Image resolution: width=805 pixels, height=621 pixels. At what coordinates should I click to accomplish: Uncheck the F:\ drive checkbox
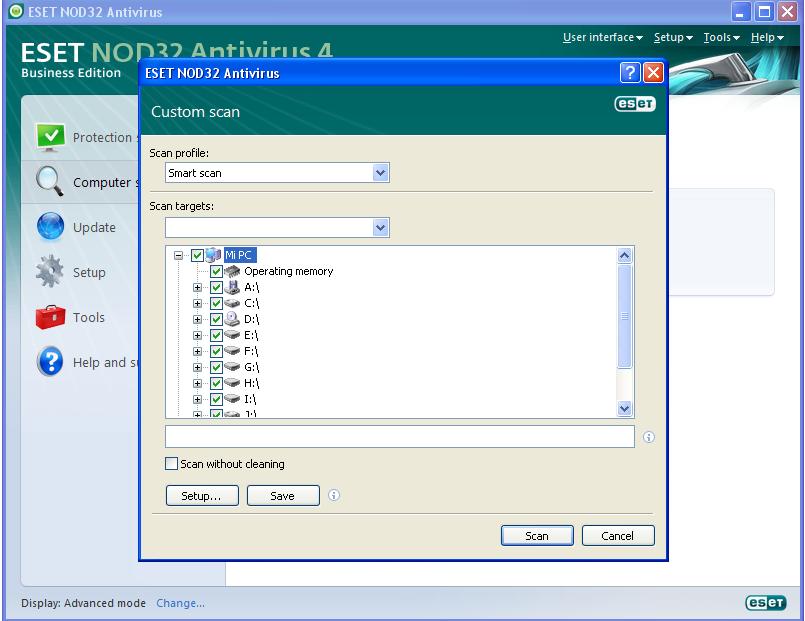click(x=216, y=351)
